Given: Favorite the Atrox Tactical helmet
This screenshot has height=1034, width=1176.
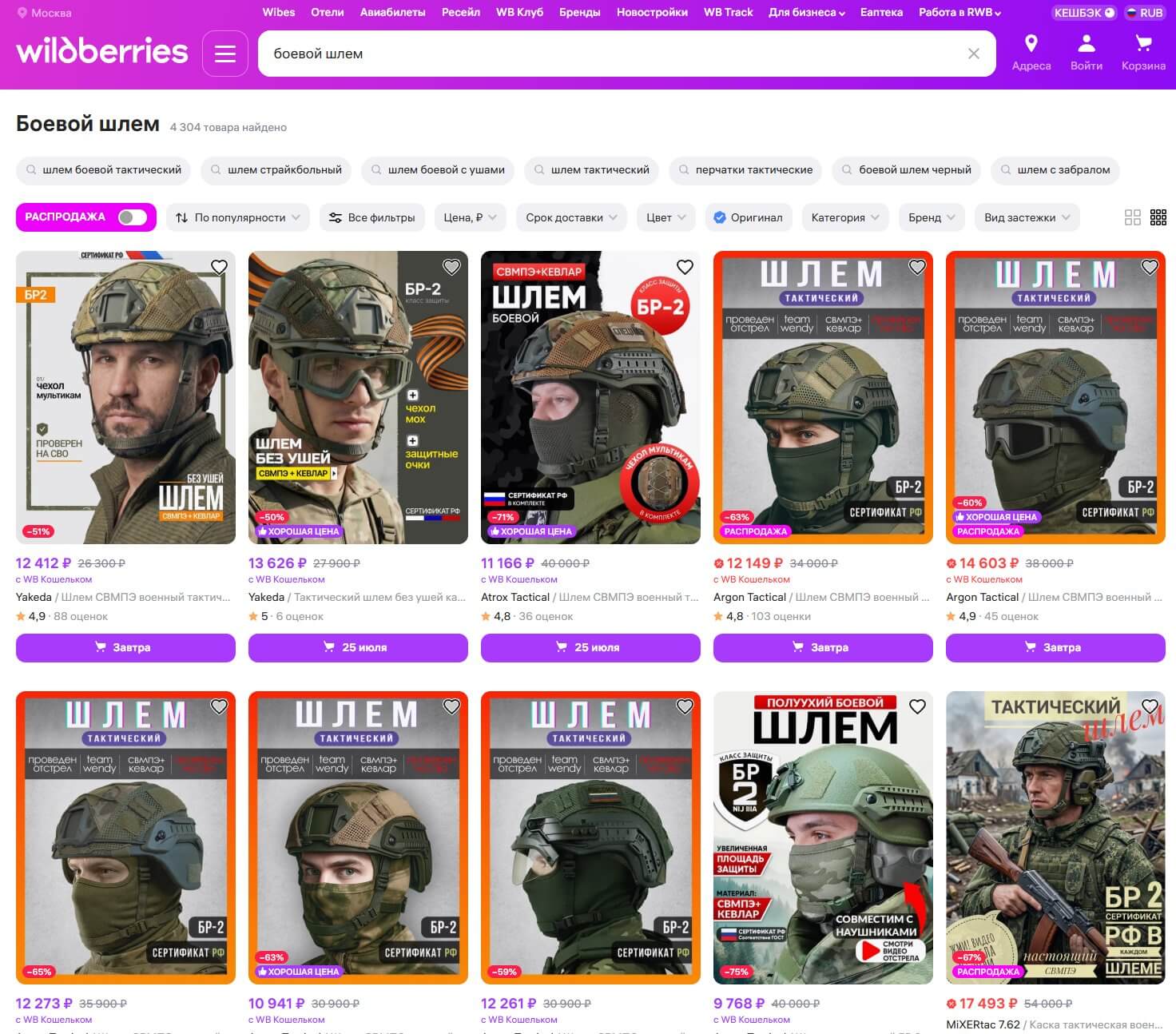Looking at the screenshot, I should 685,267.
